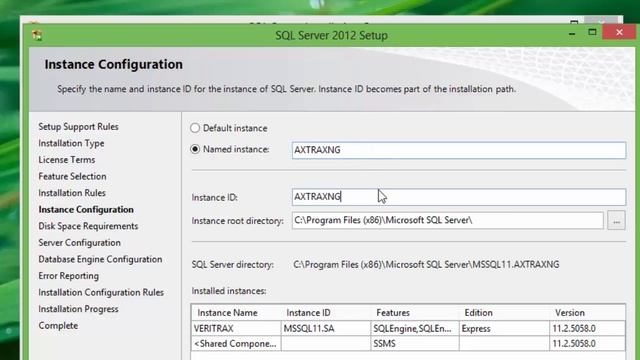Select the VERITRAX instance row
This screenshot has height=360, width=640.
click(x=408, y=329)
